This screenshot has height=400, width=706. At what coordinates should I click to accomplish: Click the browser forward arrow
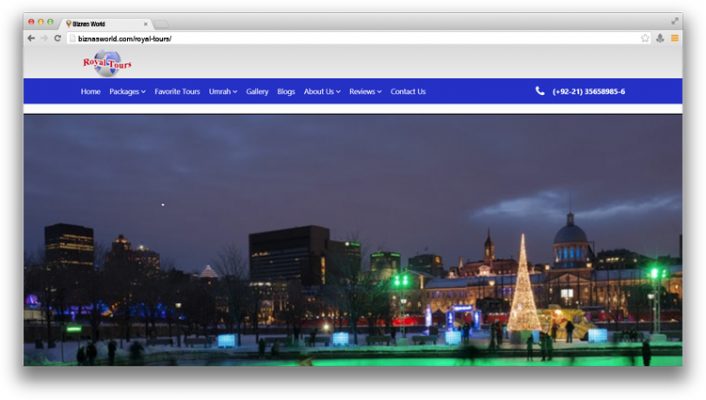pyautogui.click(x=43, y=38)
